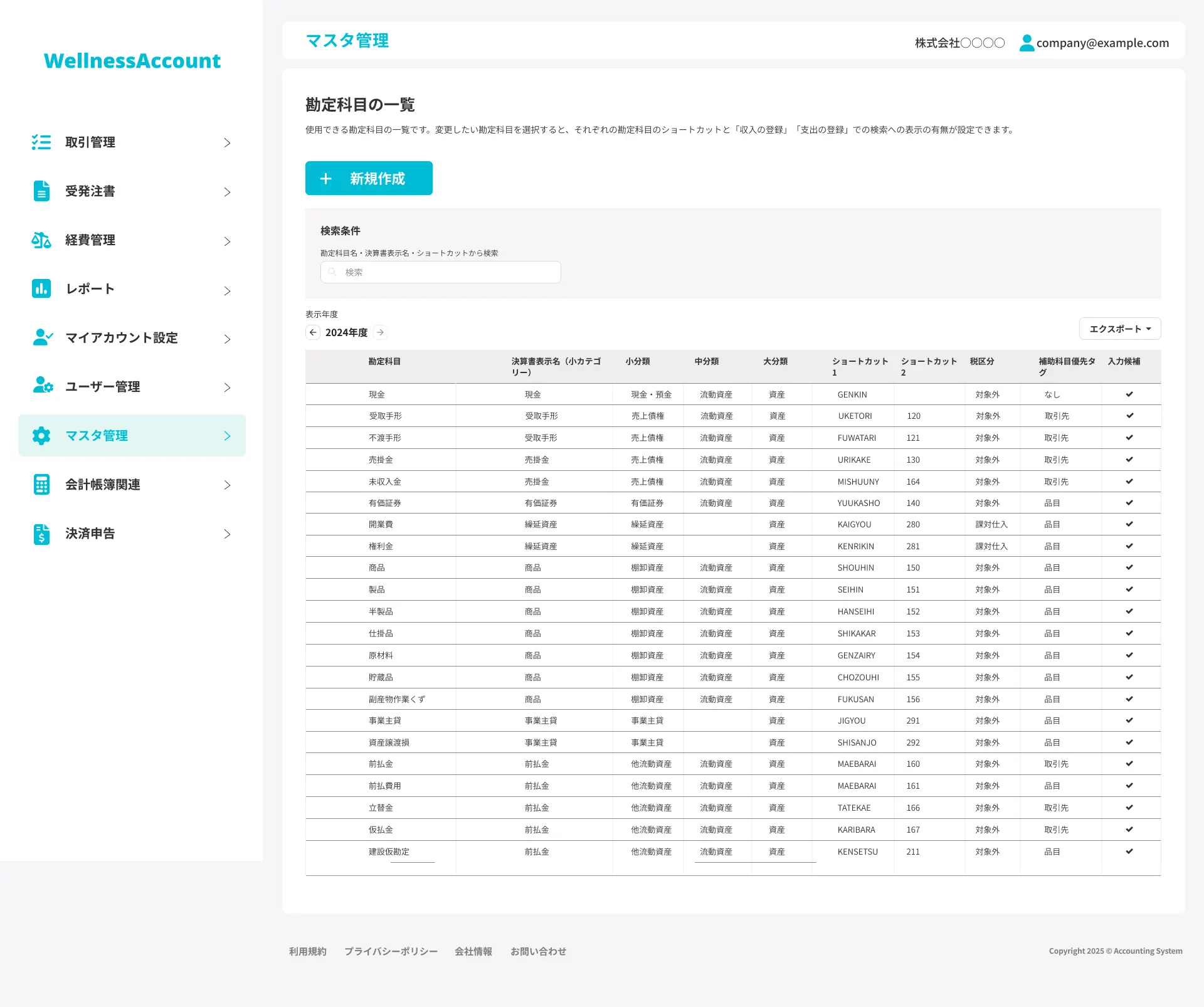
Task: Click the 会計帳簿関連 calculator icon
Action: point(41,485)
